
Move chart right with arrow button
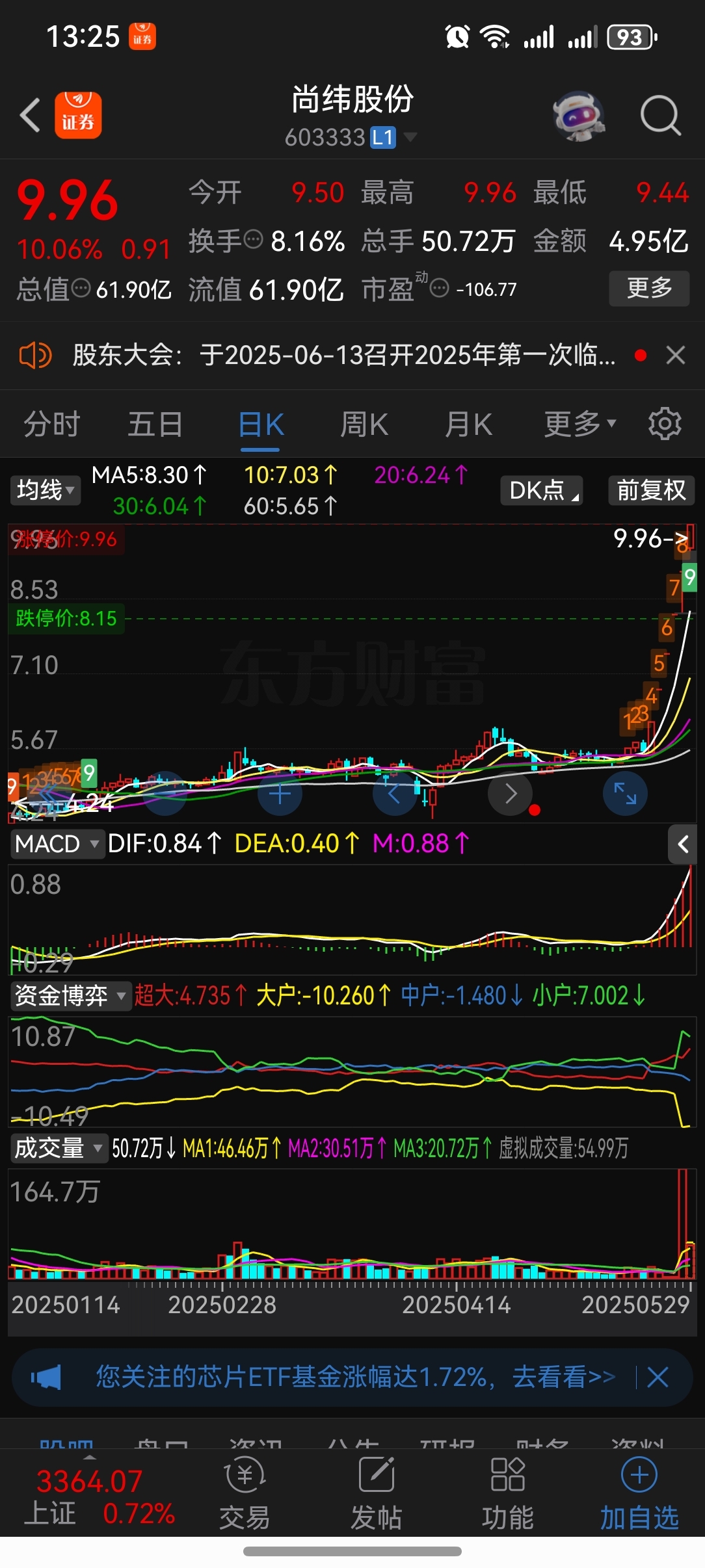(511, 794)
